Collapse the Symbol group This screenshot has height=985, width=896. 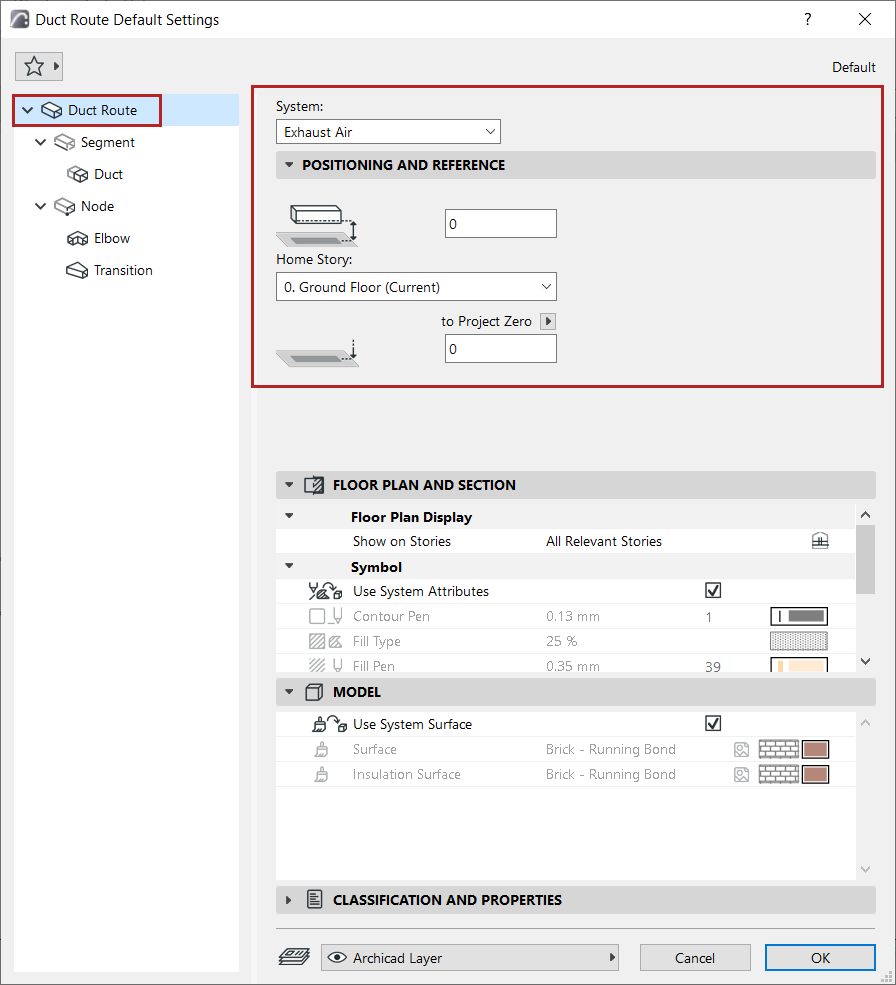(289, 566)
